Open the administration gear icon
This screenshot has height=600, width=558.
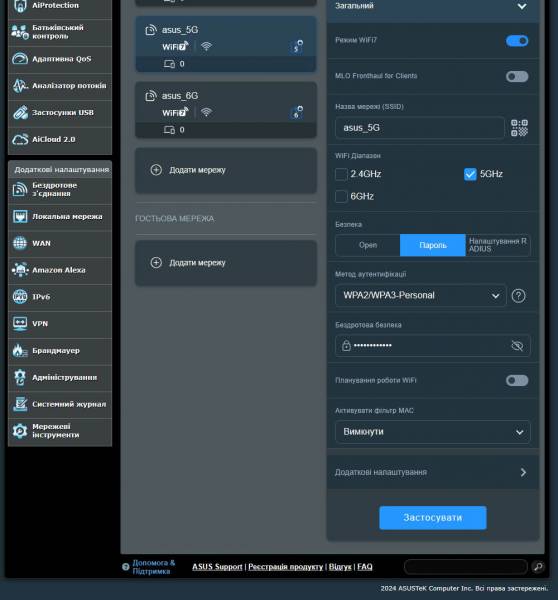(20, 377)
